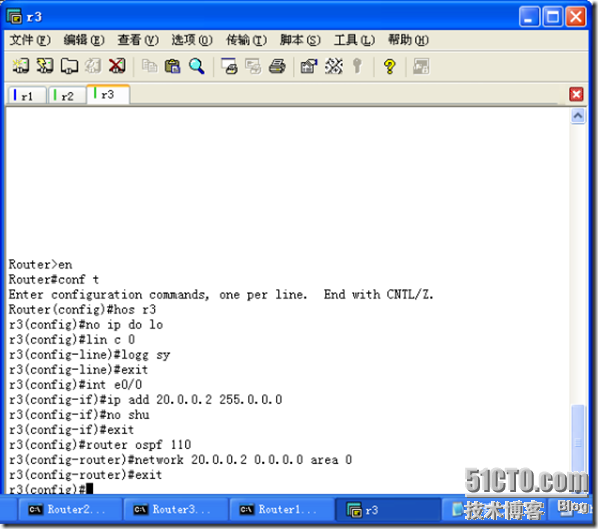
Task: Click the printer icon in toolbar
Action: pyautogui.click(x=277, y=66)
